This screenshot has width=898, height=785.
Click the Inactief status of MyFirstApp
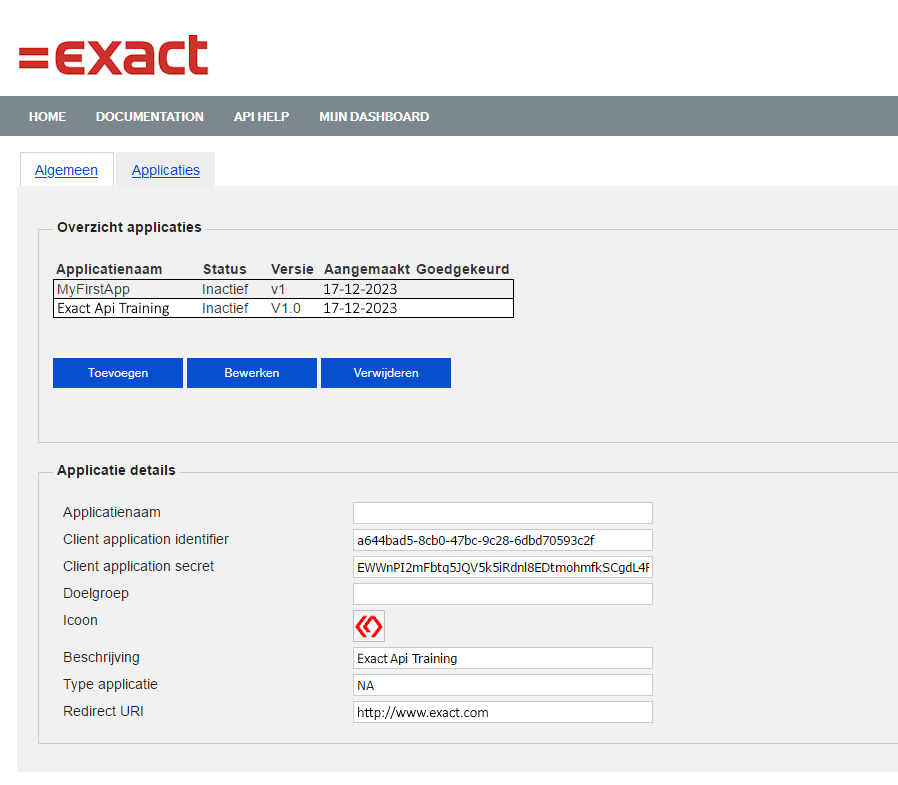coord(225,289)
